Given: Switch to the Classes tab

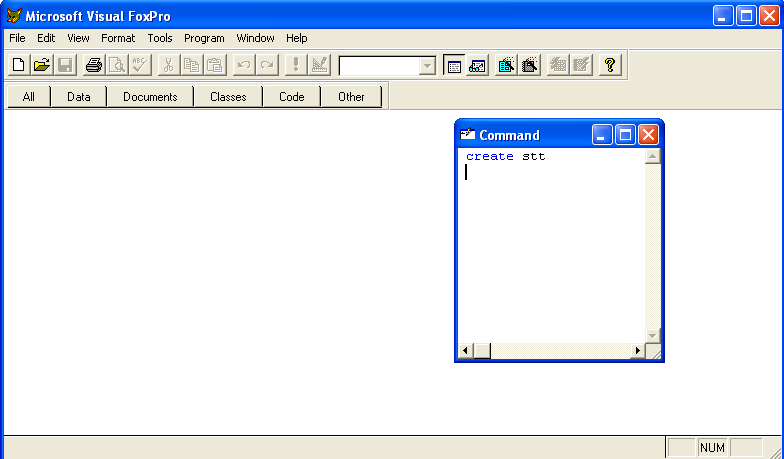Looking at the screenshot, I should pyautogui.click(x=228, y=96).
